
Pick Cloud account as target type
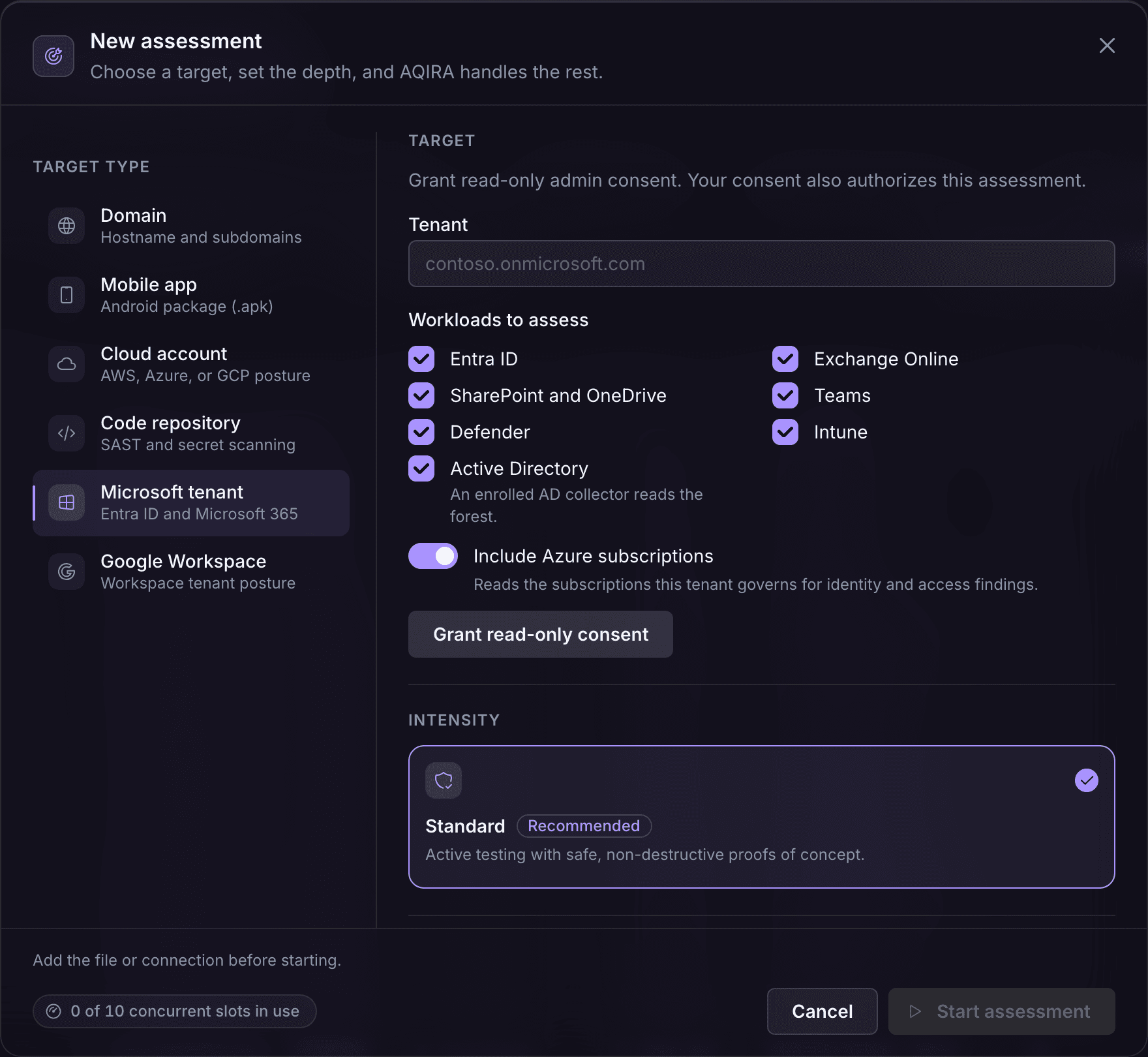pyautogui.click(x=191, y=364)
